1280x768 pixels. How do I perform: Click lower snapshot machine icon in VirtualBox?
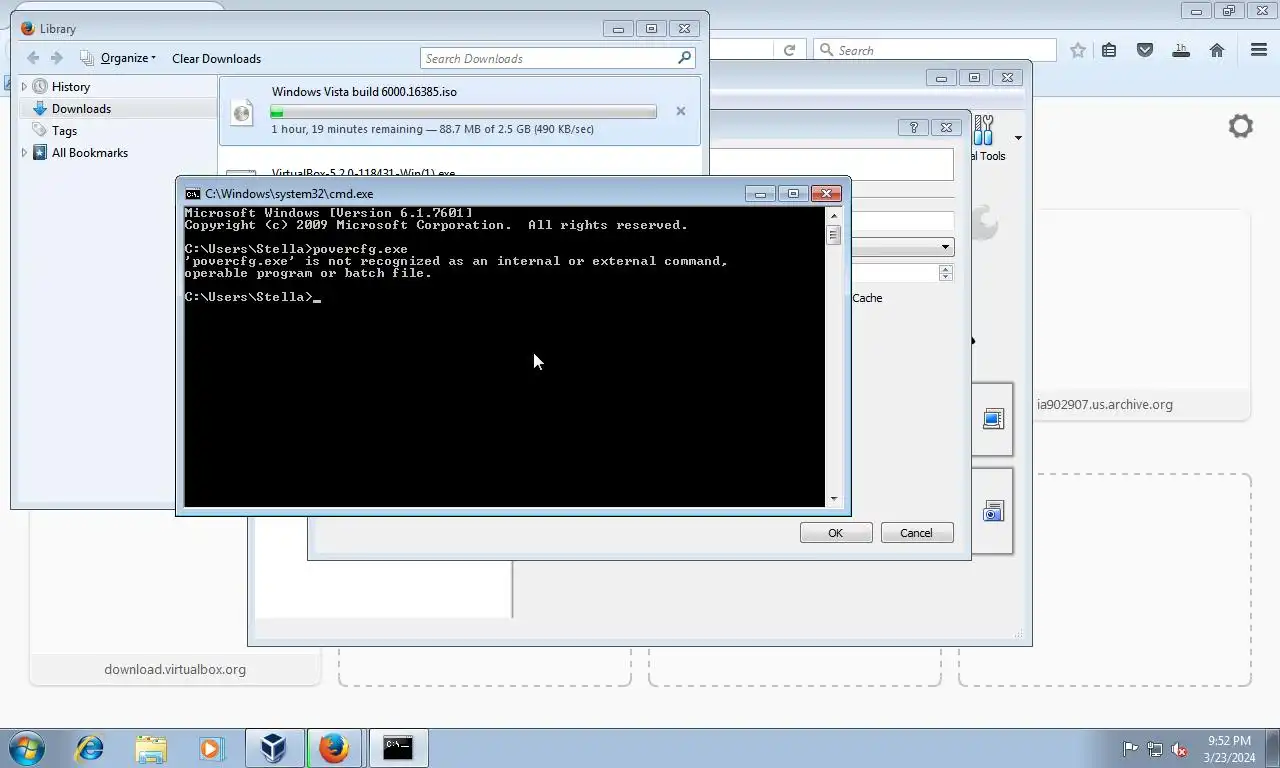[x=993, y=511]
